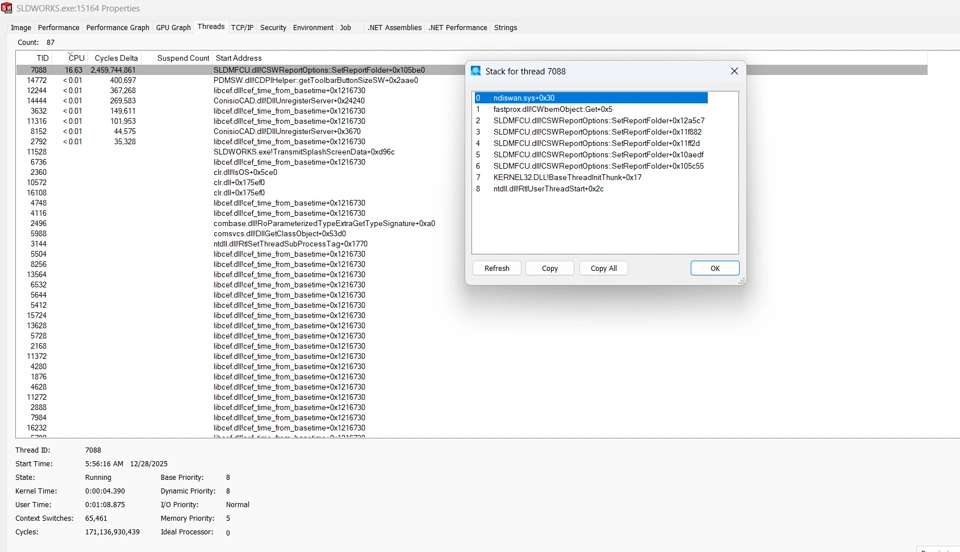Select the Threads tab

pos(211,27)
